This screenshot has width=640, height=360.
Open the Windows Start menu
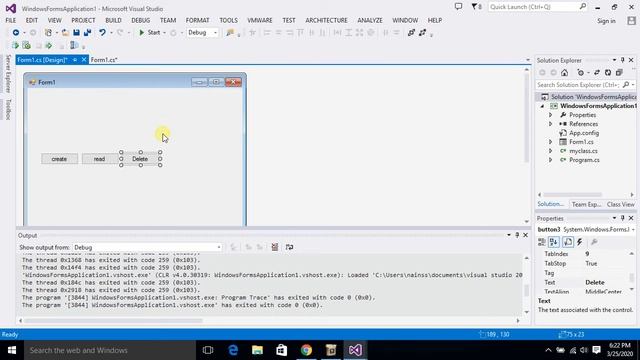click(12, 350)
